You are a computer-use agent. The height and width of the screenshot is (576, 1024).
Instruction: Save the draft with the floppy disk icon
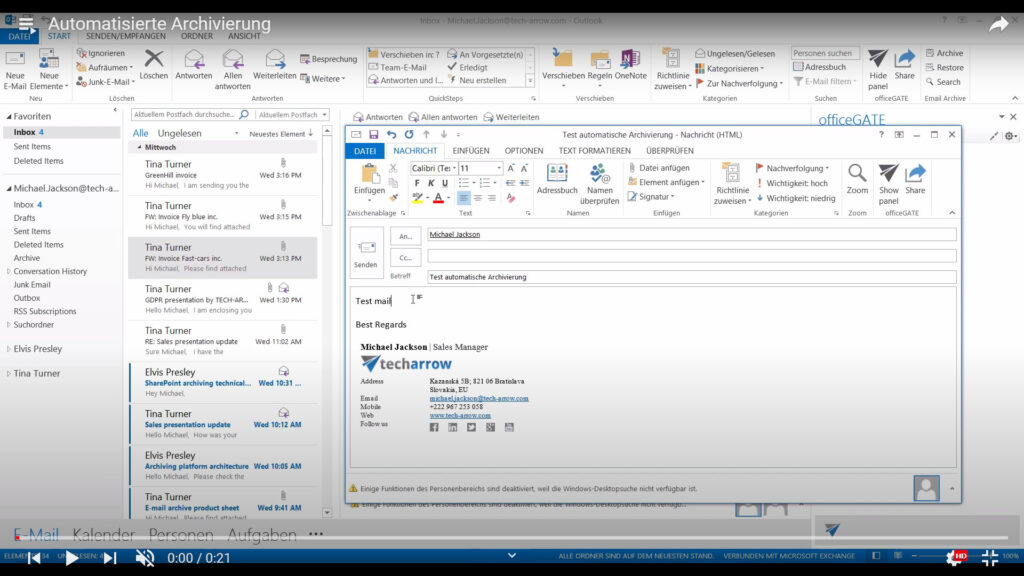pyautogui.click(x=373, y=134)
